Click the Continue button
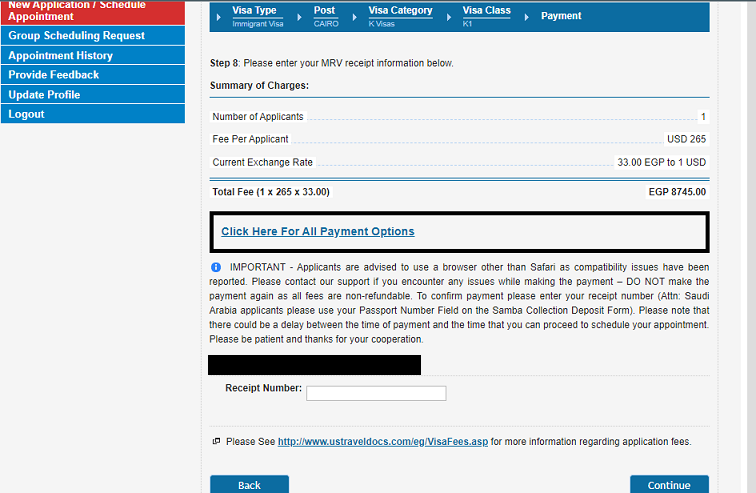The image size is (756, 493). click(x=669, y=484)
